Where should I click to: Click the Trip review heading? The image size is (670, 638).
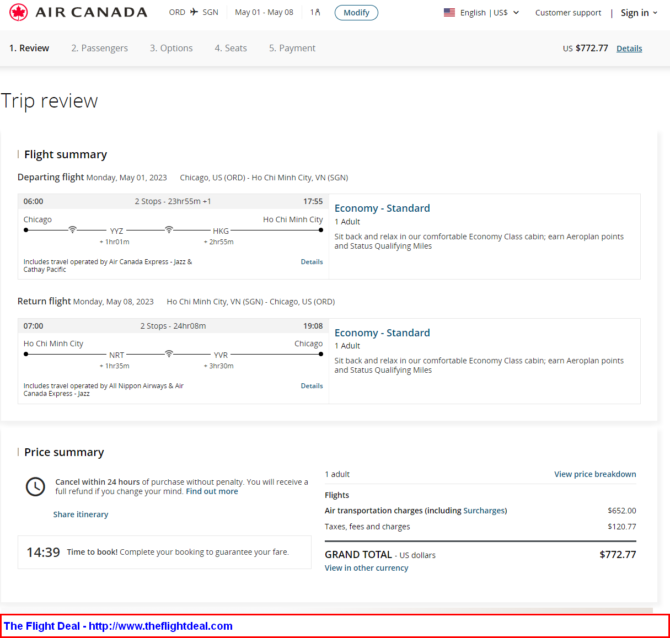50,101
